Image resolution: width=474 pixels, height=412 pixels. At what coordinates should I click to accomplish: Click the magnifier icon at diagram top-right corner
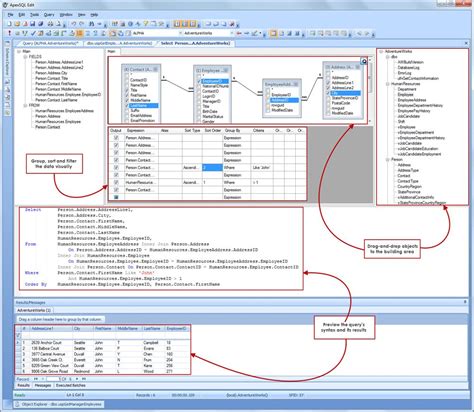(x=364, y=61)
